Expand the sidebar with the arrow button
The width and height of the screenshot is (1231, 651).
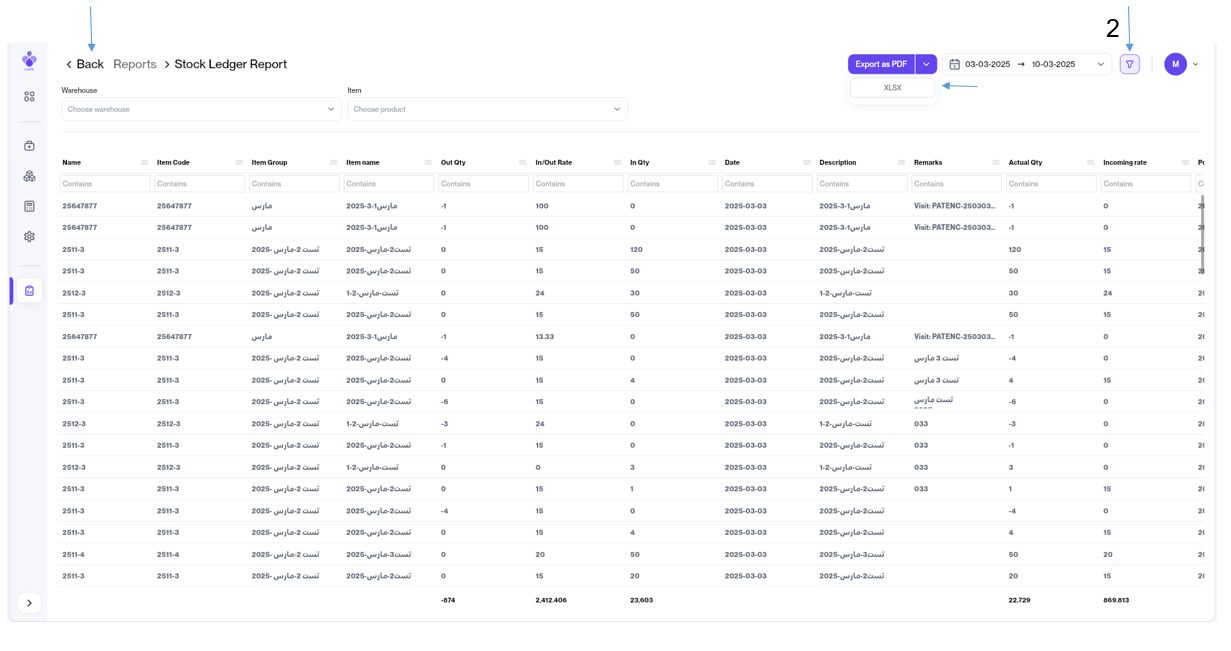pyautogui.click(x=29, y=603)
